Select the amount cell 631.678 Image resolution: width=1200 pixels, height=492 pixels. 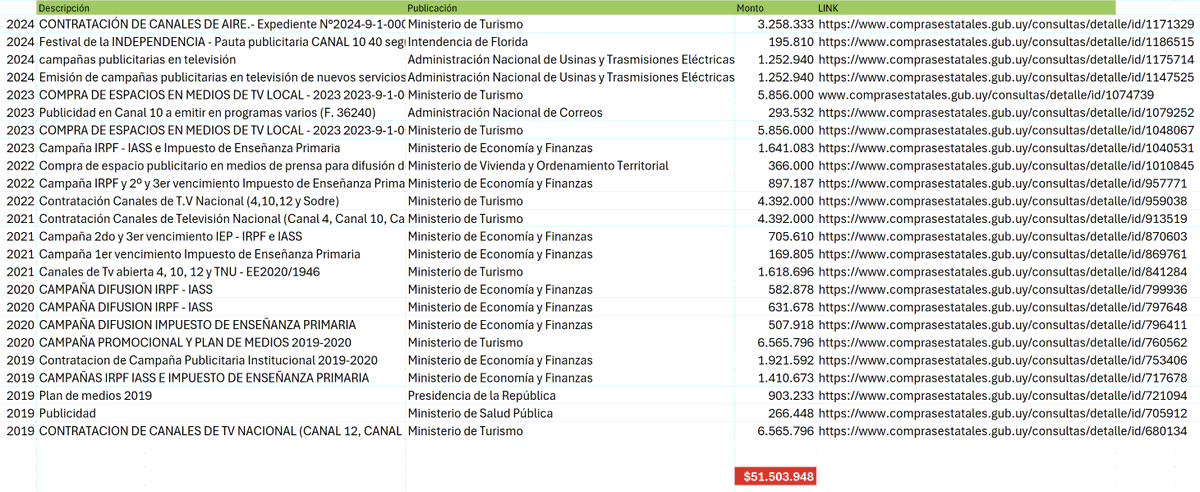coord(775,307)
